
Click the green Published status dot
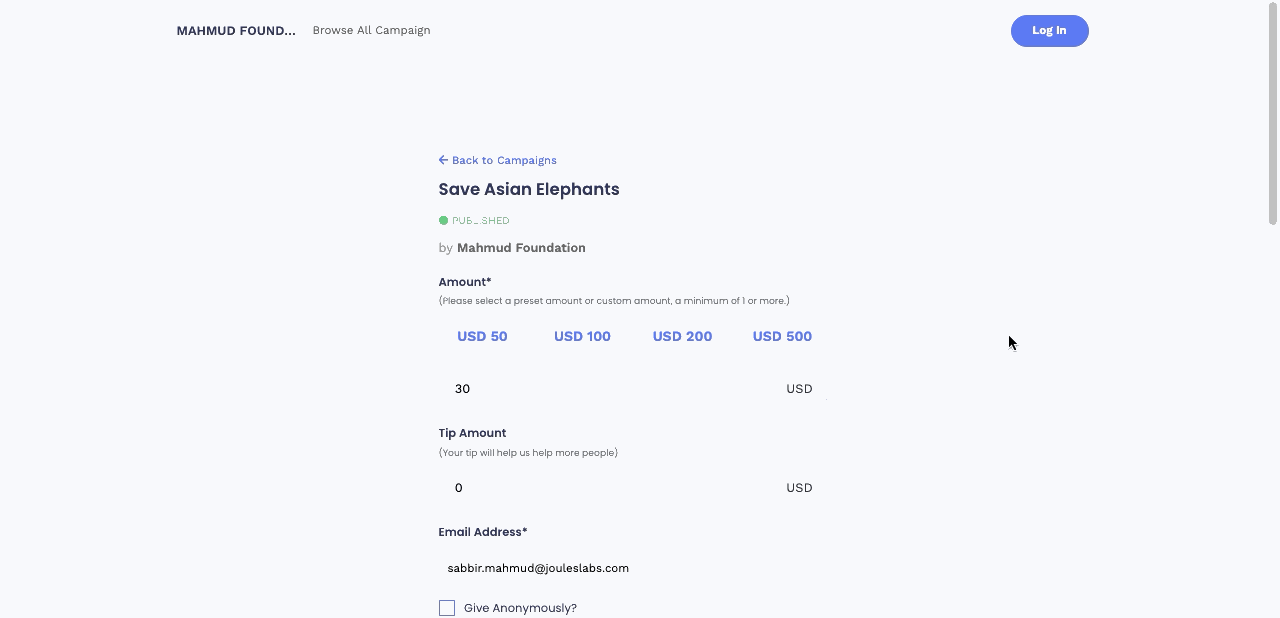(x=443, y=220)
